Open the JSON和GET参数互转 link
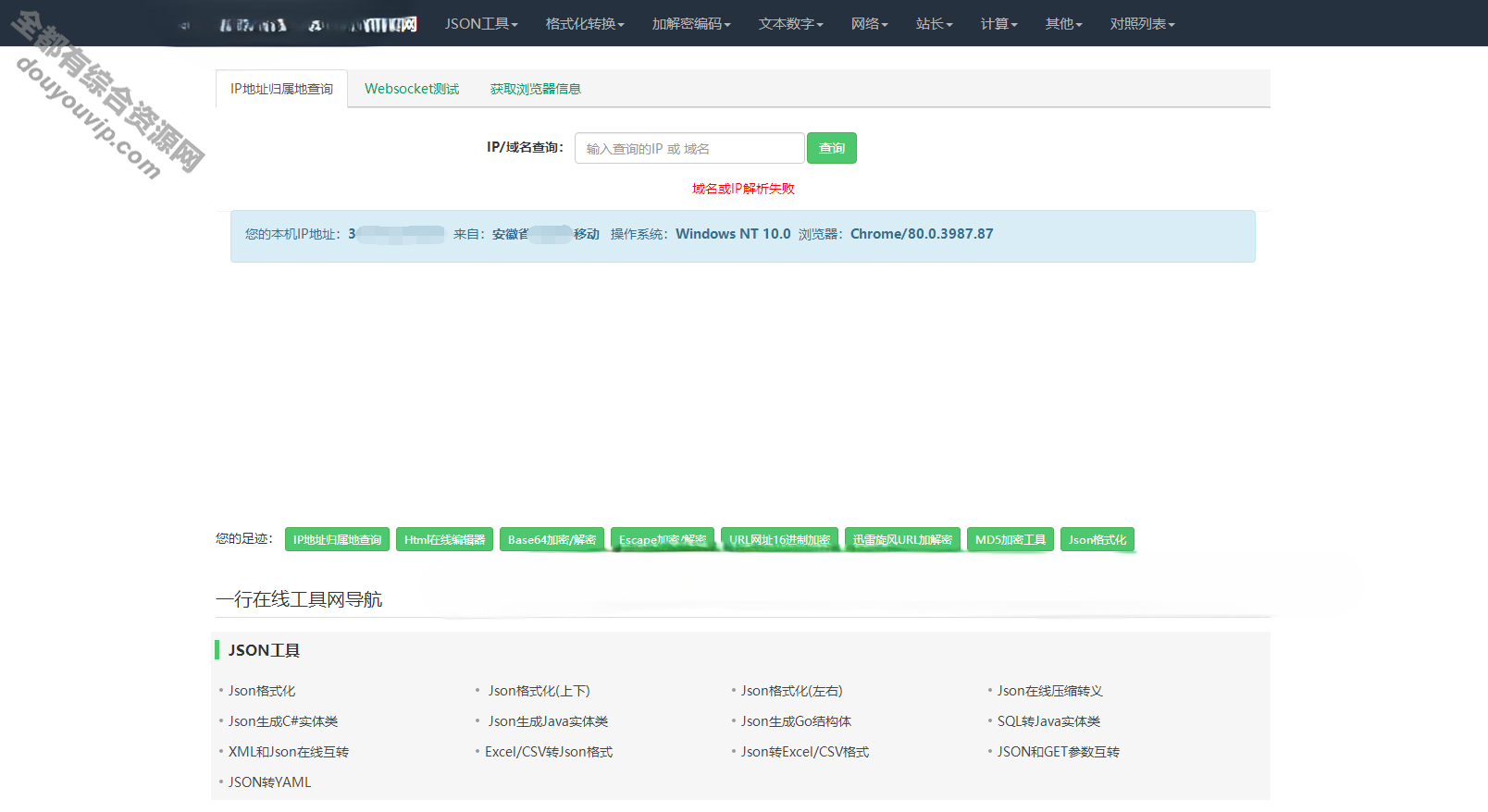1488x812 pixels. (1058, 752)
